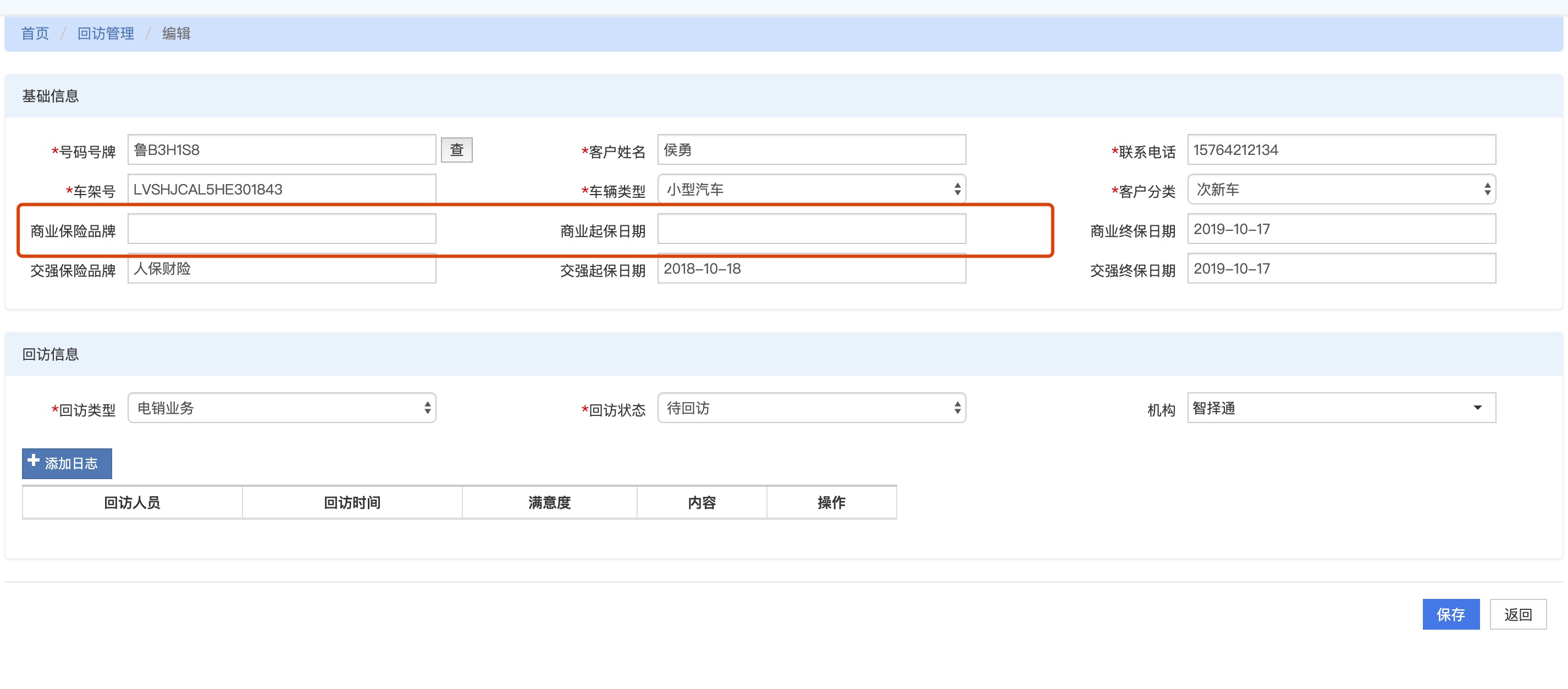Click the 客户姓名 text field
The image size is (1568, 689).
pos(811,149)
